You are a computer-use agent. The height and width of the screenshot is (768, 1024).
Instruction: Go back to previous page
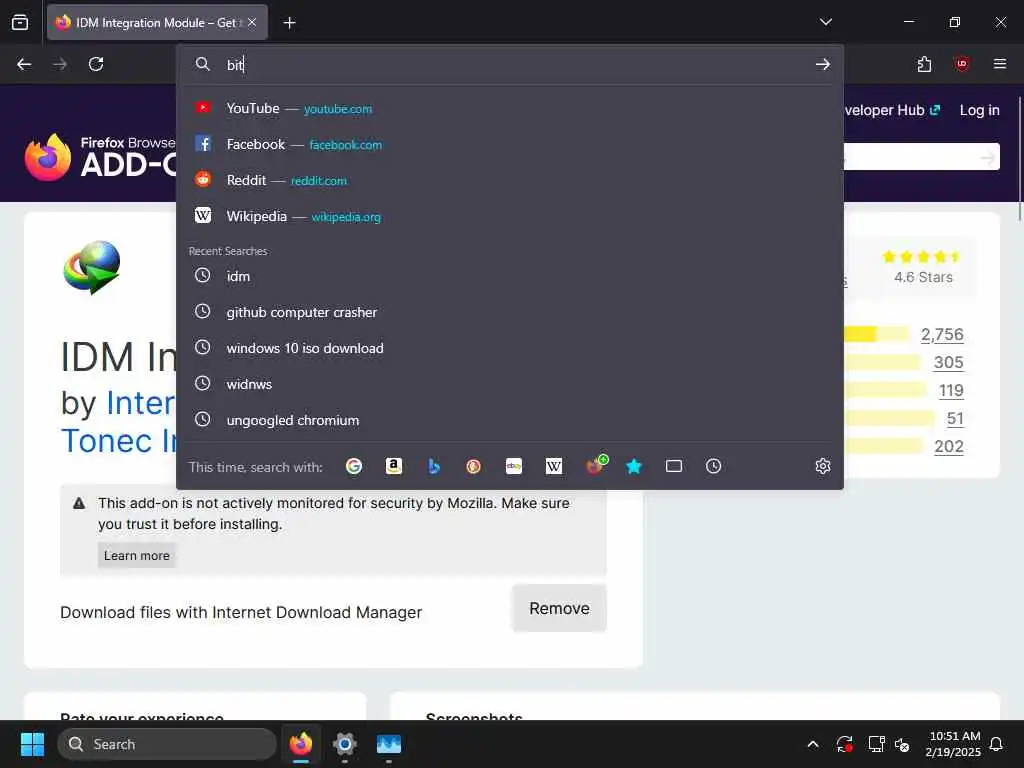(x=24, y=64)
